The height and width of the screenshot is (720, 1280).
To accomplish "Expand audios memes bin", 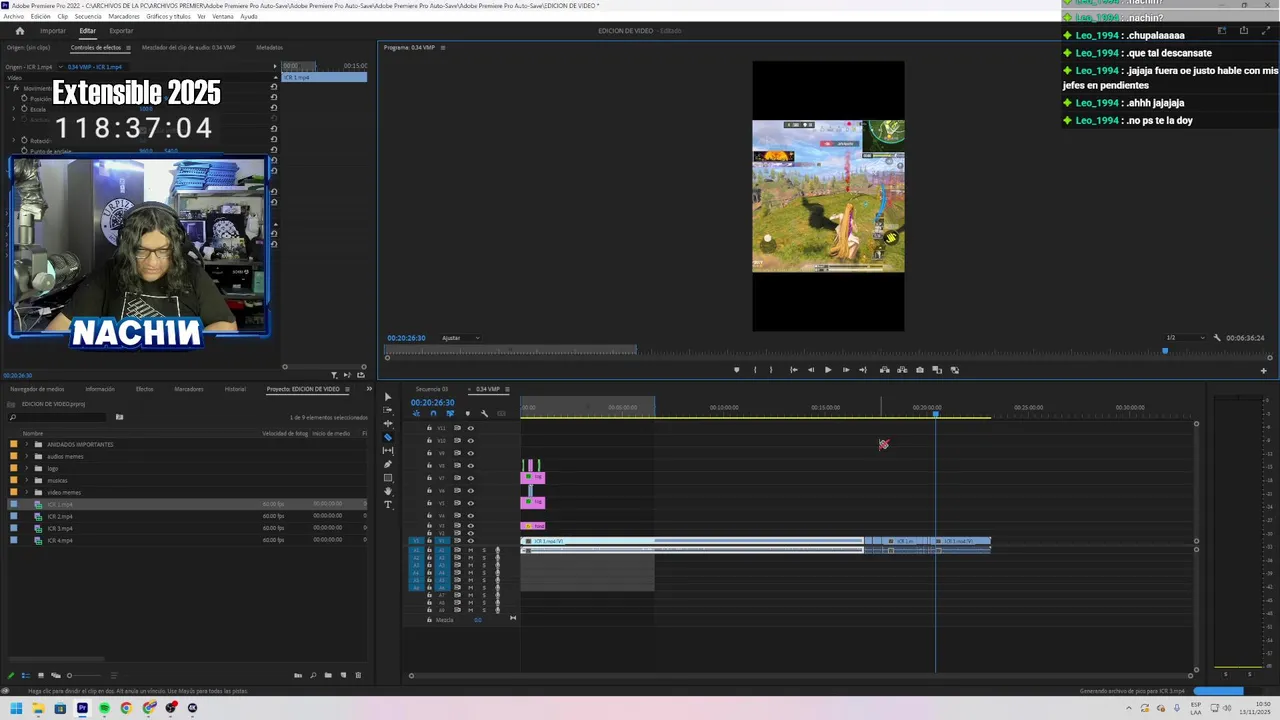I will click(27, 456).
